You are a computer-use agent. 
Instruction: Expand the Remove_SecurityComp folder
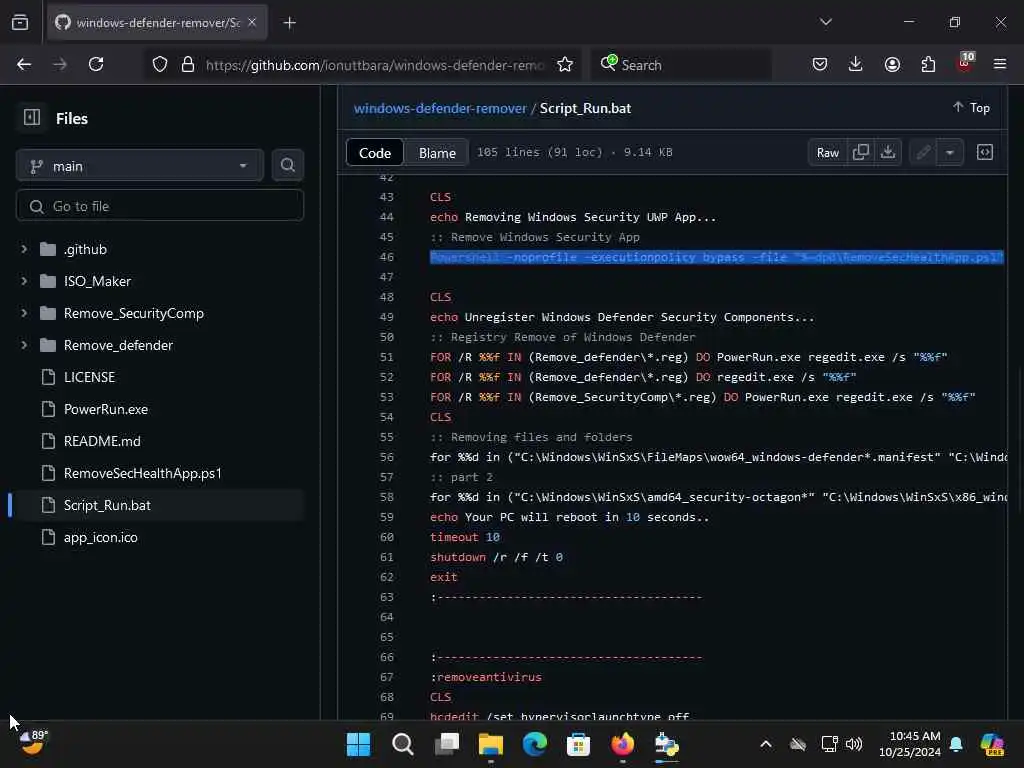click(x=24, y=313)
